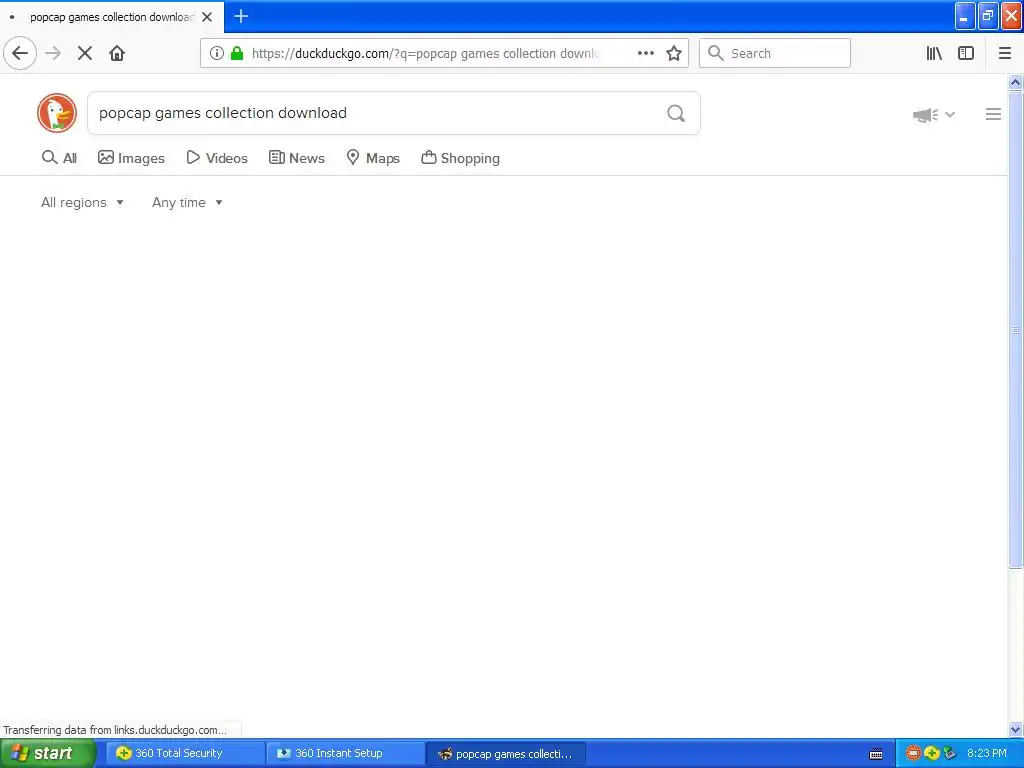
Task: Click the red tray icon
Action: 913,753
